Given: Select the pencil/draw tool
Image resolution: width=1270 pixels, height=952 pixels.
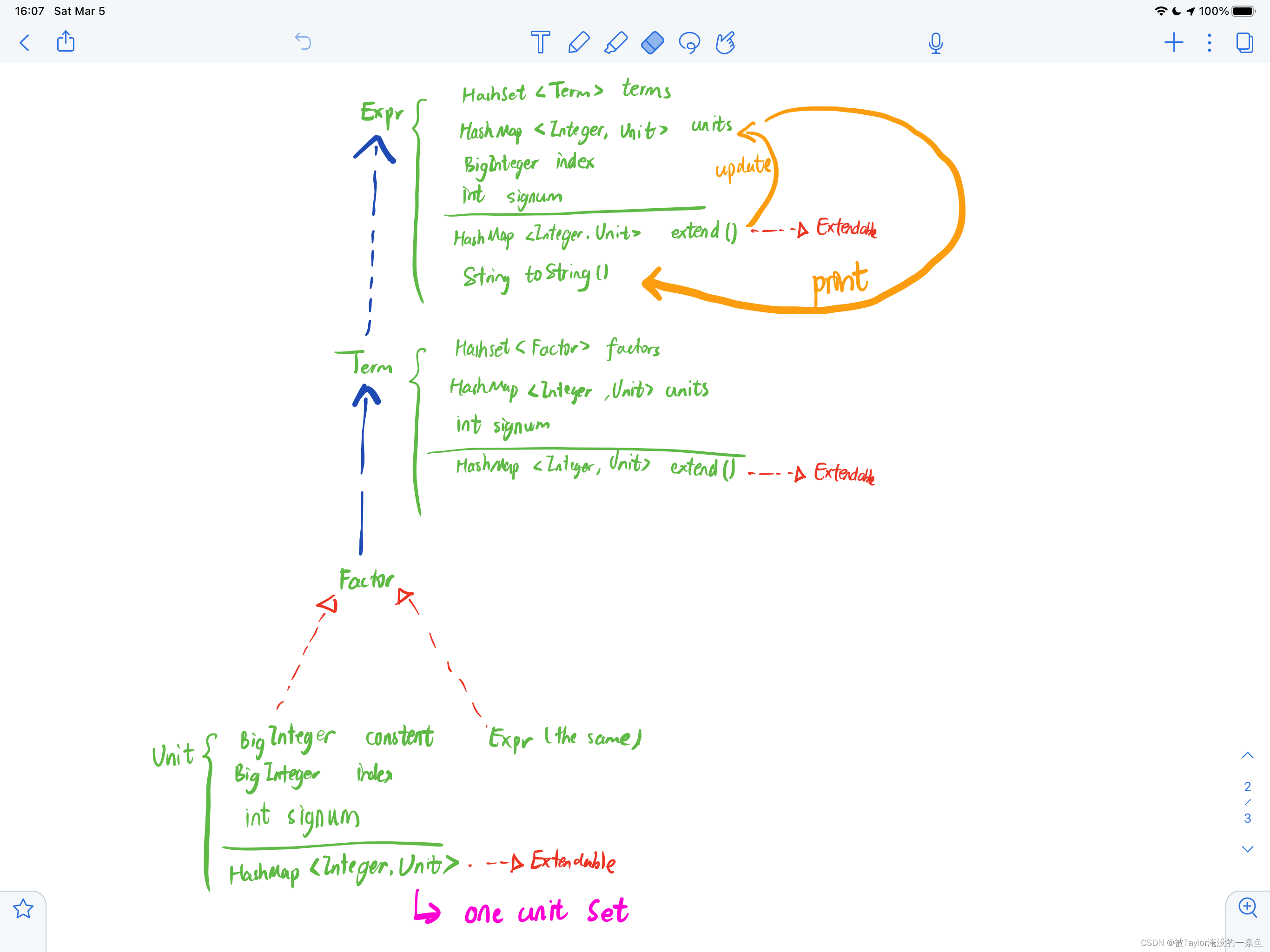Looking at the screenshot, I should pos(575,42).
